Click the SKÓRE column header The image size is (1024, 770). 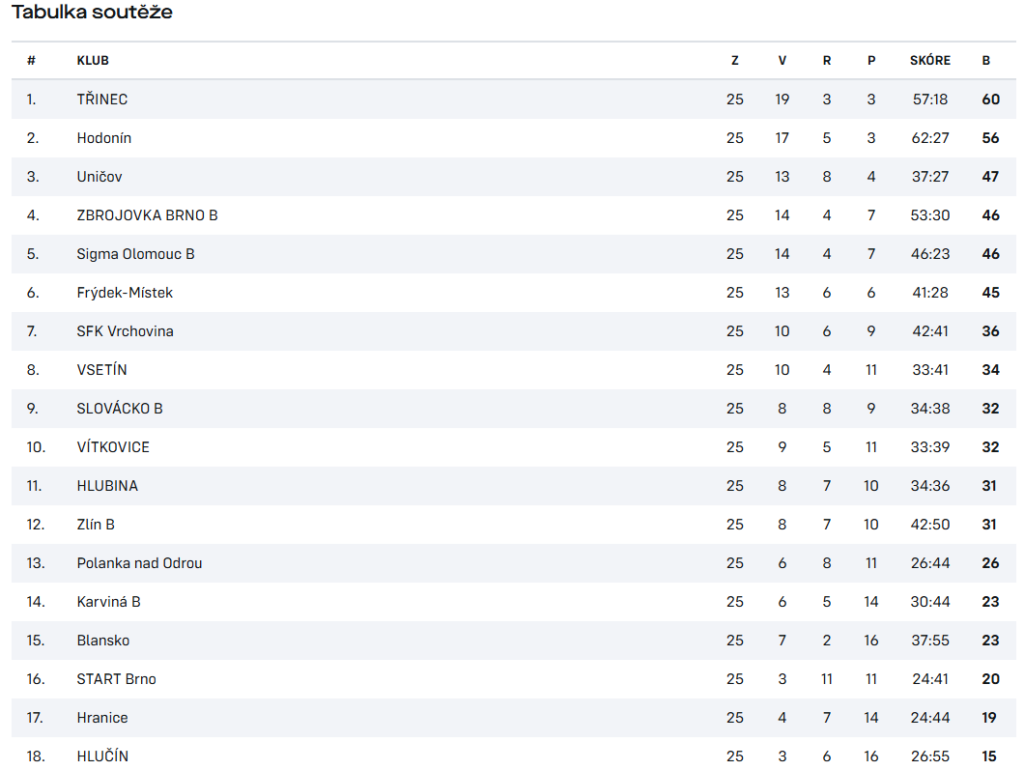pyautogui.click(x=930, y=60)
